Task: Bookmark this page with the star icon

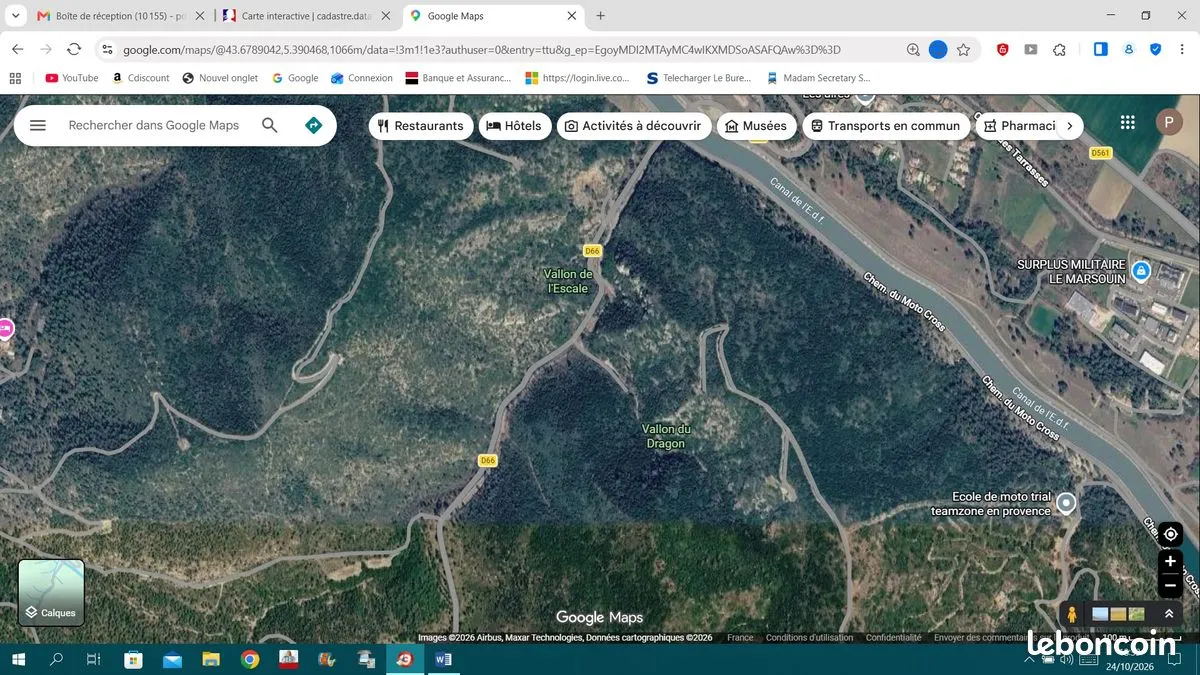Action: pyautogui.click(x=963, y=49)
